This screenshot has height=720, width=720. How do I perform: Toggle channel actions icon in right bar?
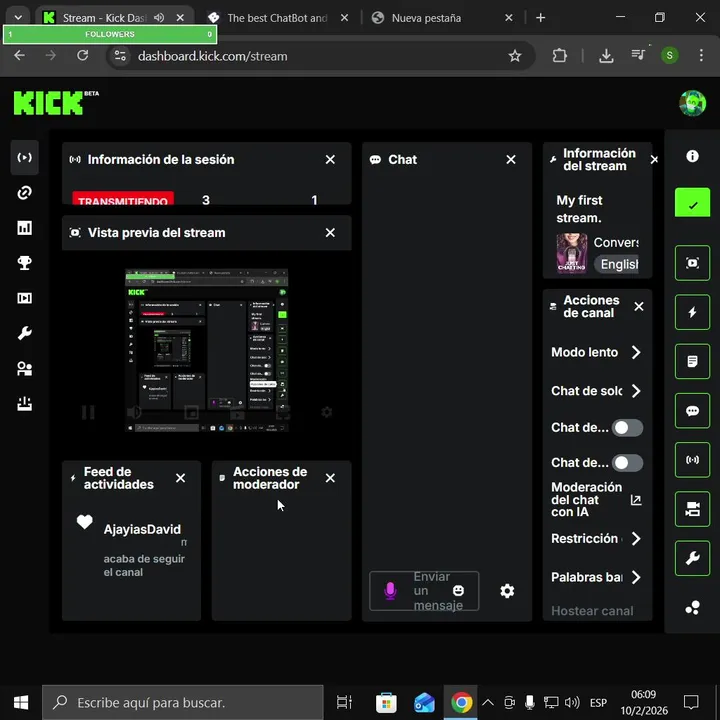click(x=692, y=509)
